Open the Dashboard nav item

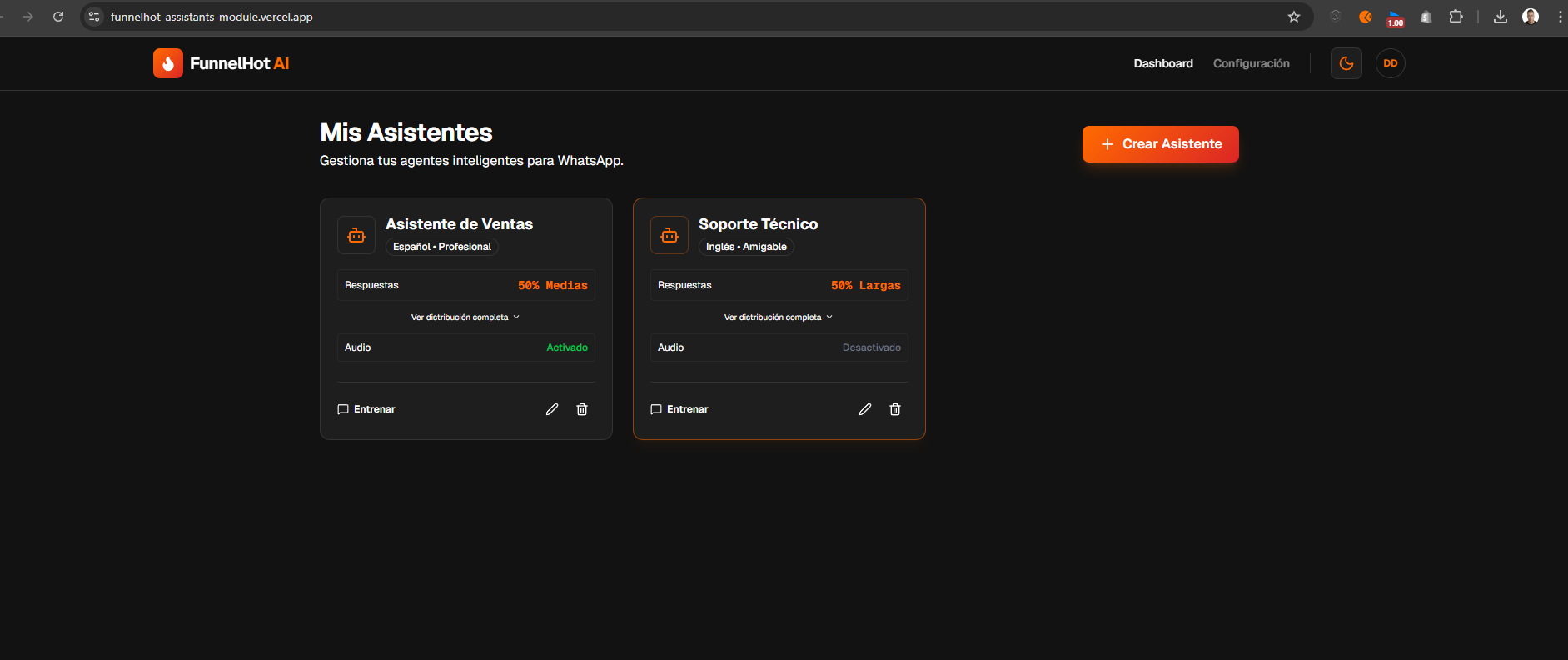pos(1163,63)
